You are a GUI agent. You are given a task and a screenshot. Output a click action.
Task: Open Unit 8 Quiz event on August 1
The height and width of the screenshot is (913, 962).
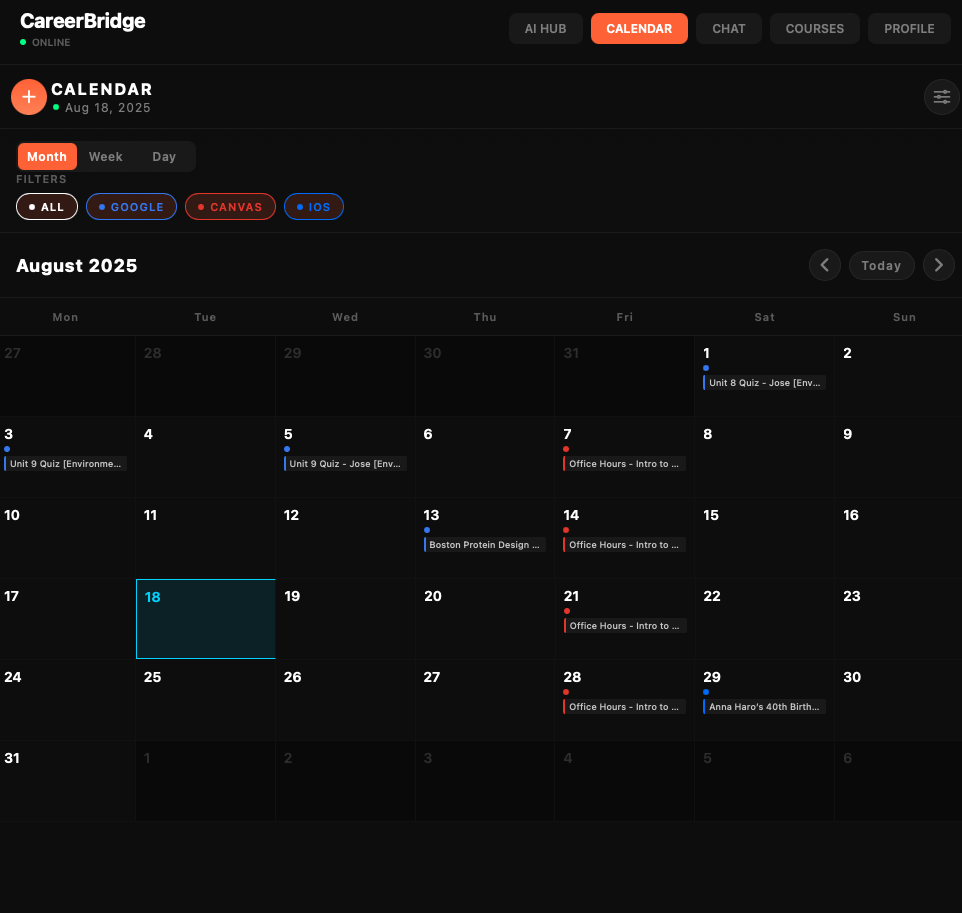[x=765, y=383]
